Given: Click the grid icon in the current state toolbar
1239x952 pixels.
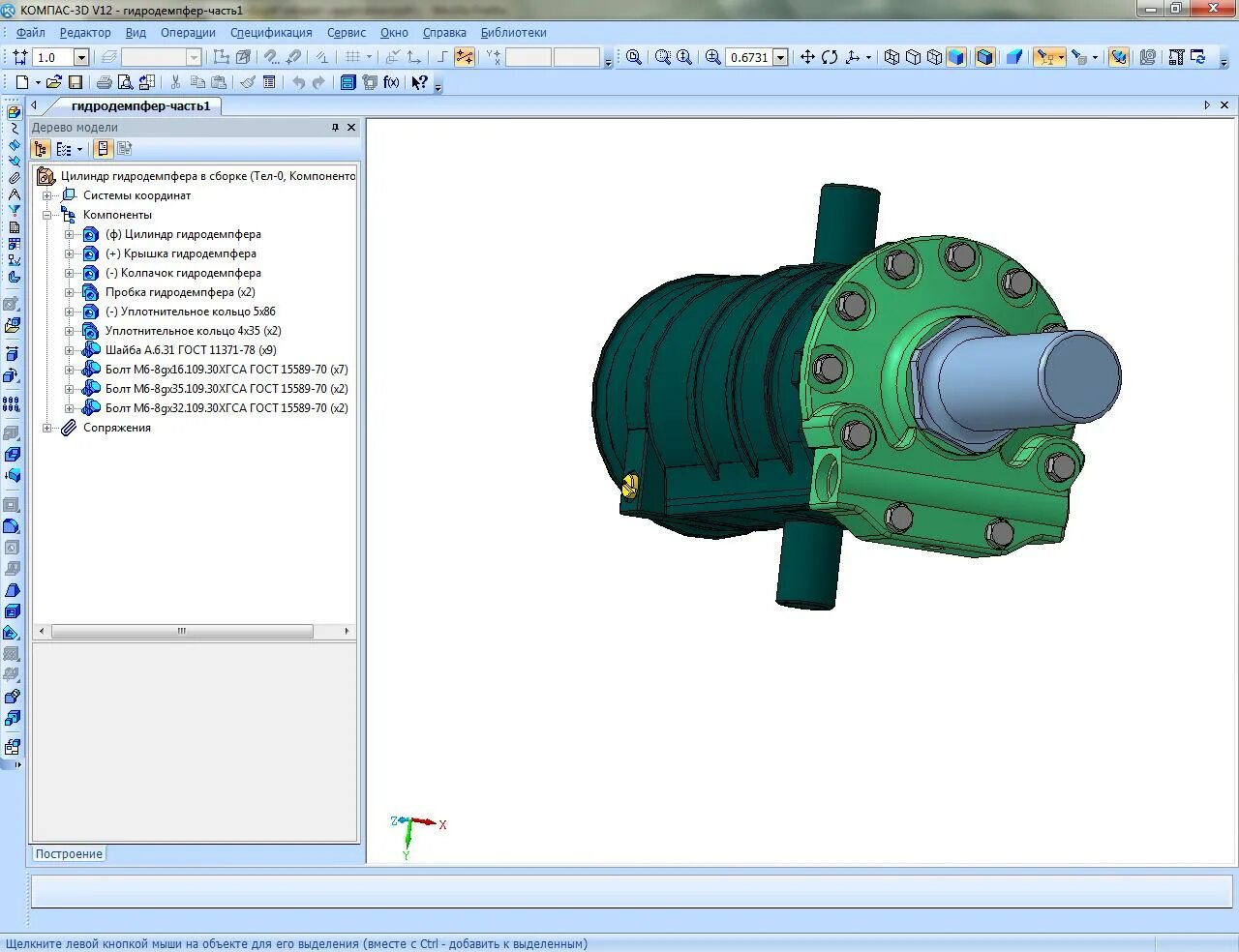Looking at the screenshot, I should [353, 57].
